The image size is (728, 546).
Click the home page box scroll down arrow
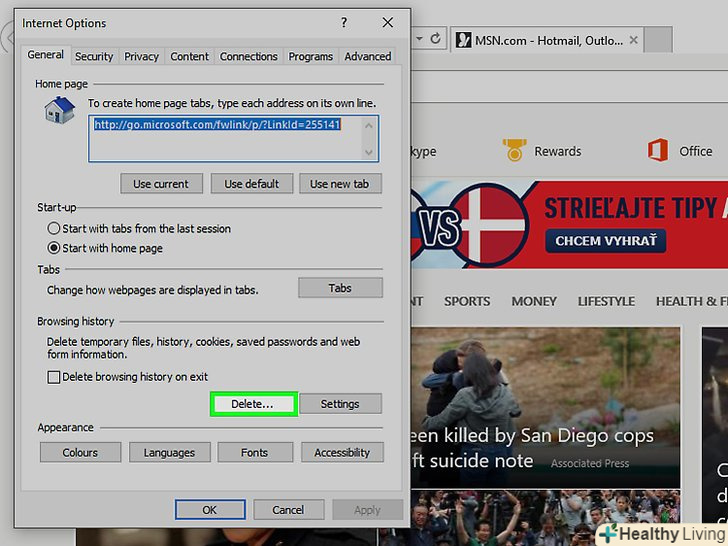pyautogui.click(x=369, y=152)
